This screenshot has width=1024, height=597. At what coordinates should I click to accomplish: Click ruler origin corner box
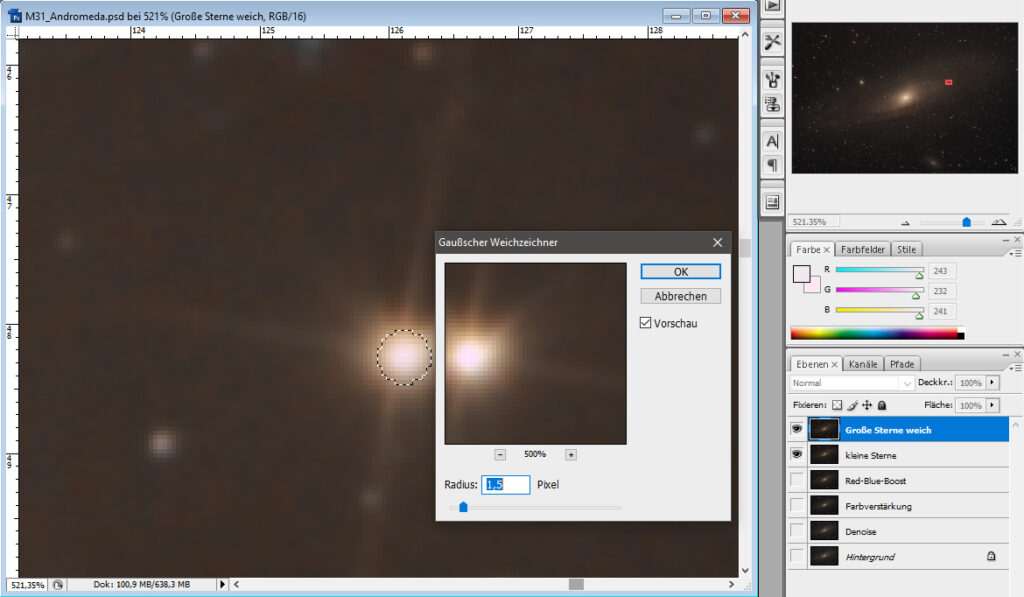(12, 31)
